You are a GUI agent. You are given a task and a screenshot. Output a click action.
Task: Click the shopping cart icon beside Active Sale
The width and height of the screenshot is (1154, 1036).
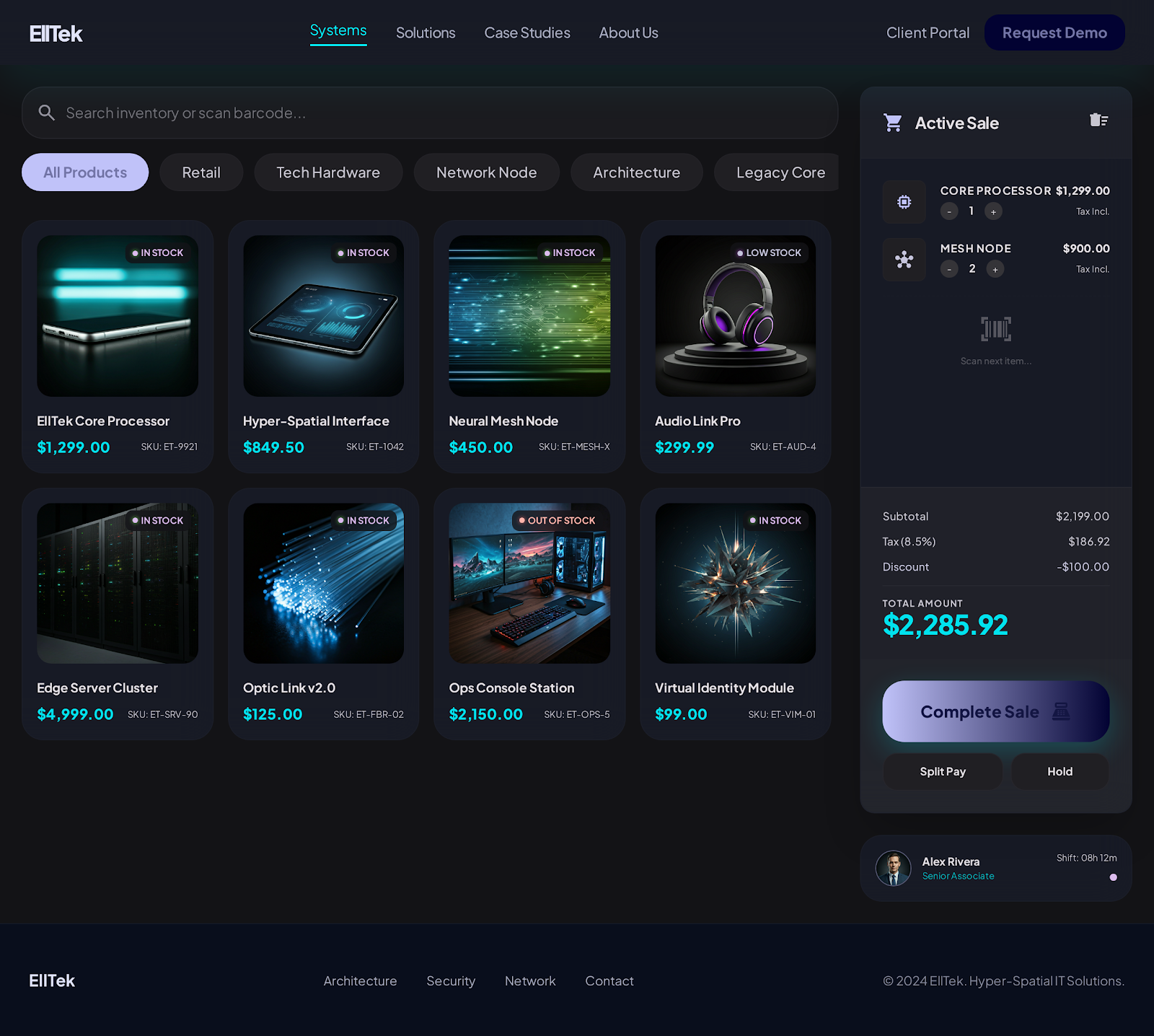[x=893, y=123]
